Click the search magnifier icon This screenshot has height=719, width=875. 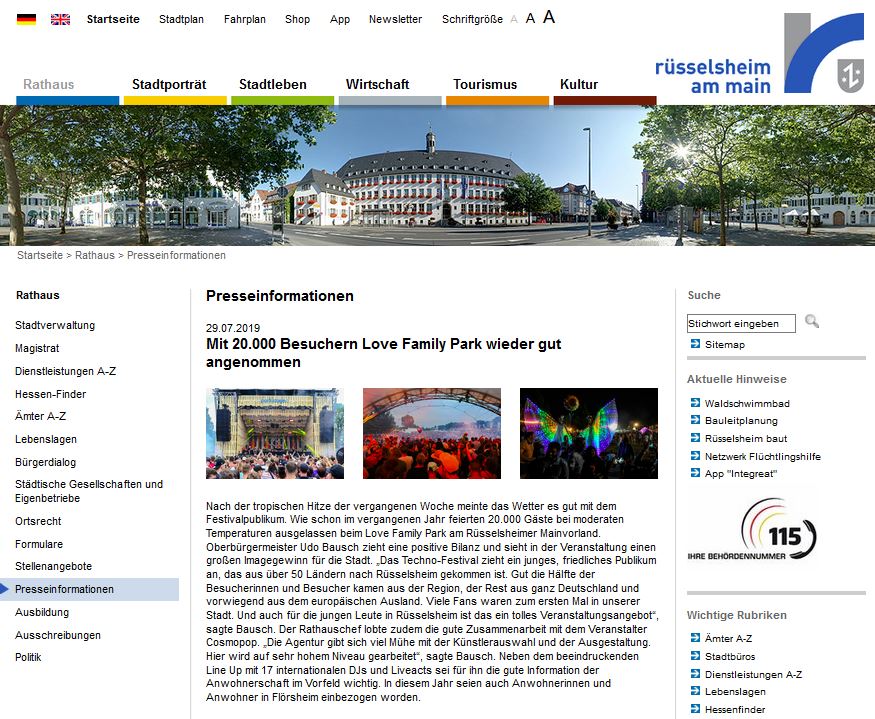tap(812, 322)
